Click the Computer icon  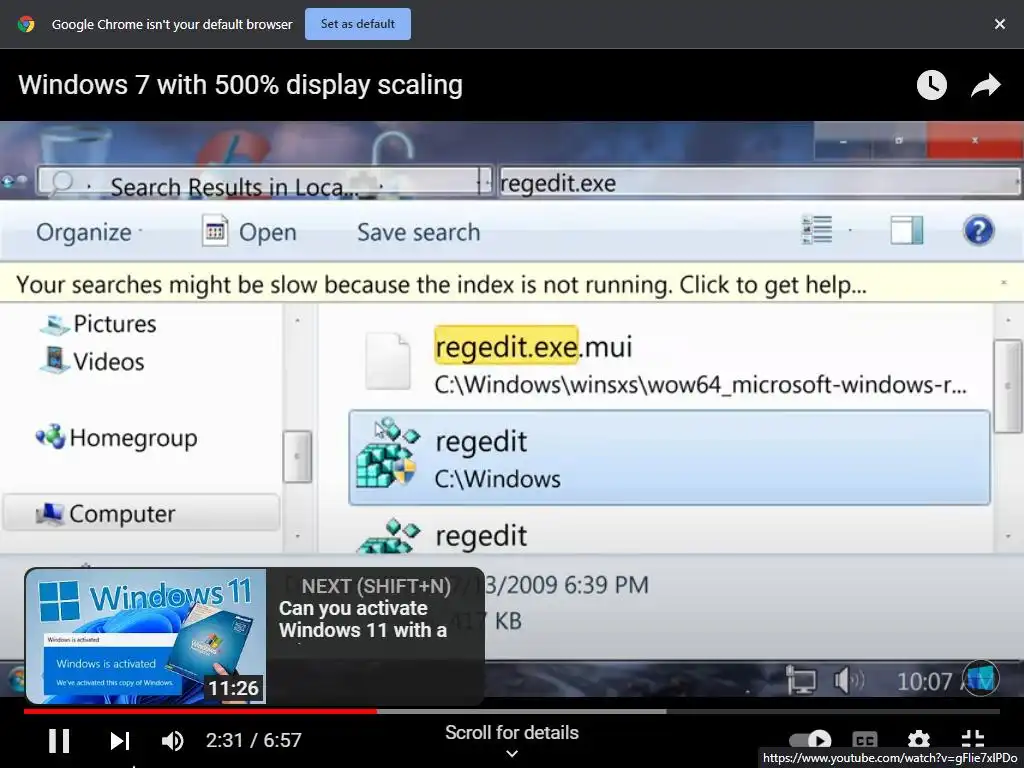tap(50, 514)
